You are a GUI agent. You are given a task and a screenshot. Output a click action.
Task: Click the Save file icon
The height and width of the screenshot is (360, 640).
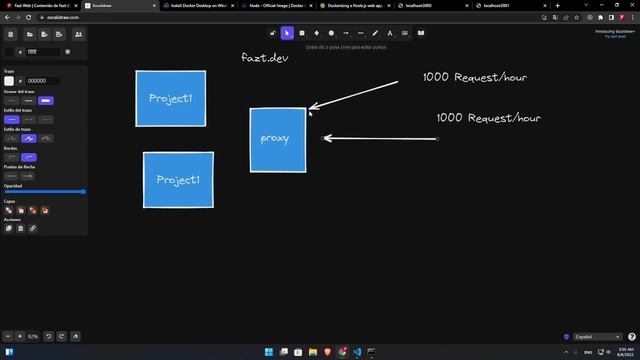click(44, 35)
